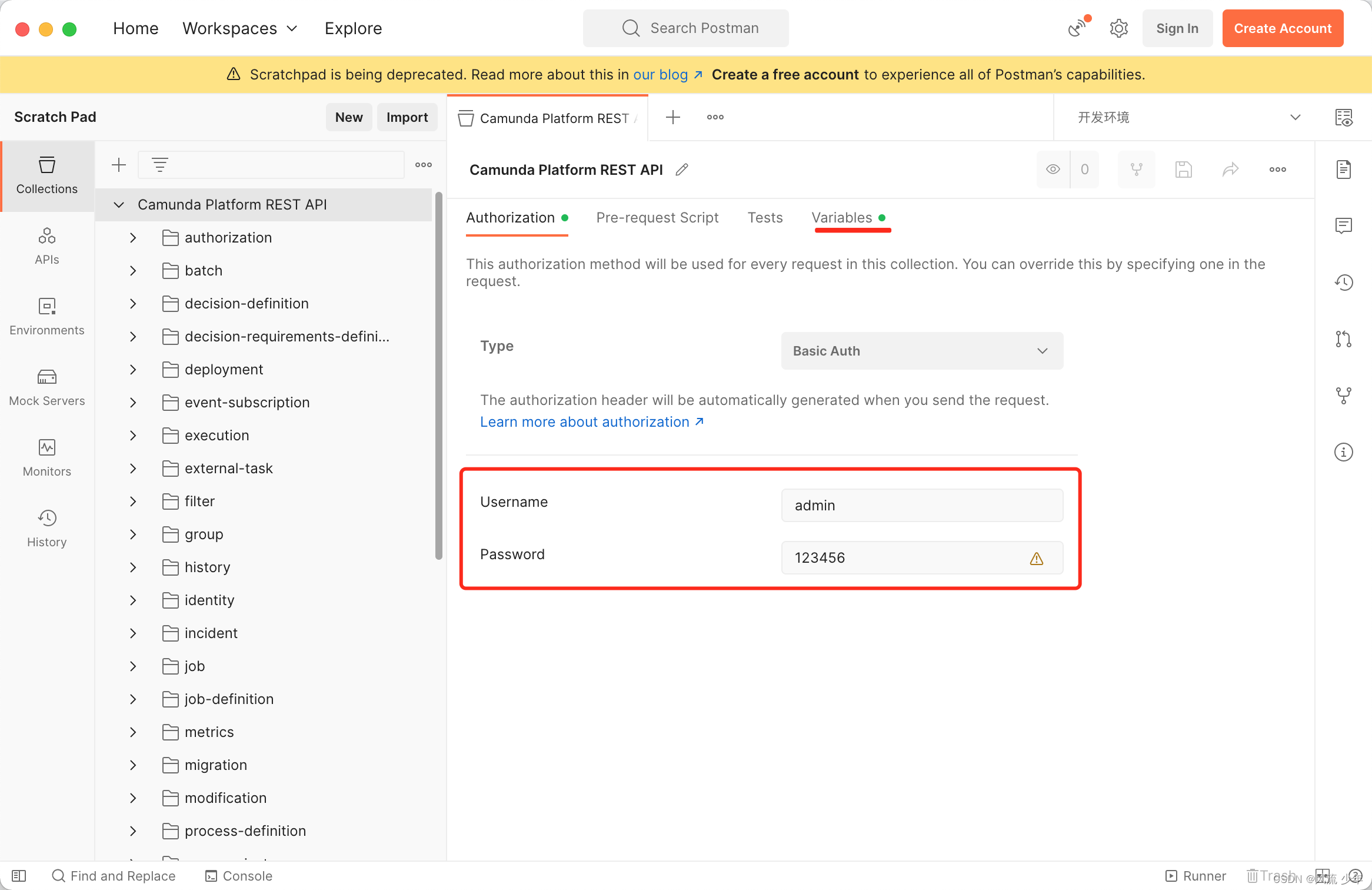Image resolution: width=1372 pixels, height=890 pixels.
Task: Expand the authorization folder
Action: point(133,238)
